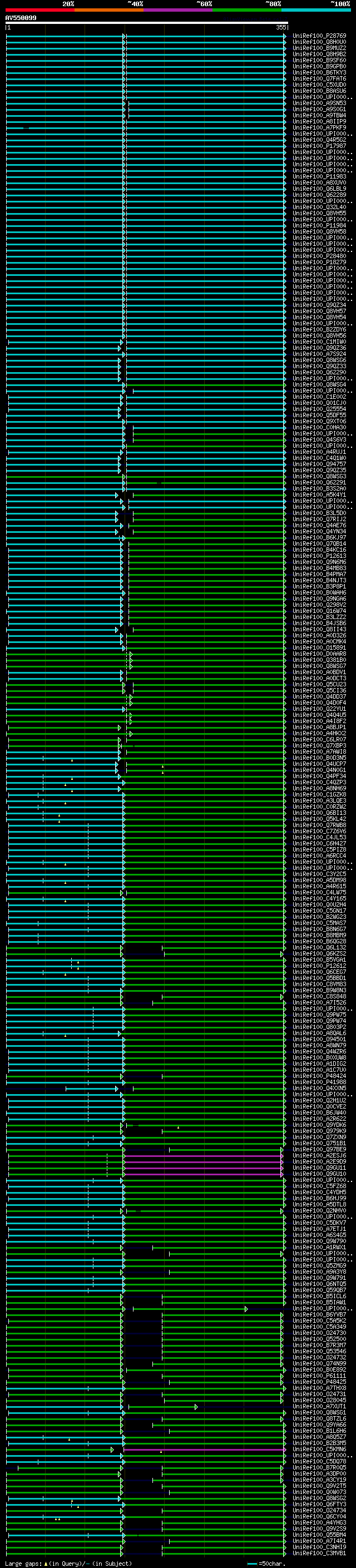Open hit UniRef100_A3LQE3
This screenshot has width=356, height=1568.
pyautogui.click(x=319, y=800)
